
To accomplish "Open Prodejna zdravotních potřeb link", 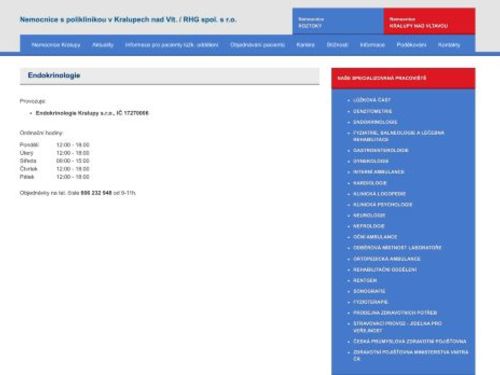I will coord(395,313).
